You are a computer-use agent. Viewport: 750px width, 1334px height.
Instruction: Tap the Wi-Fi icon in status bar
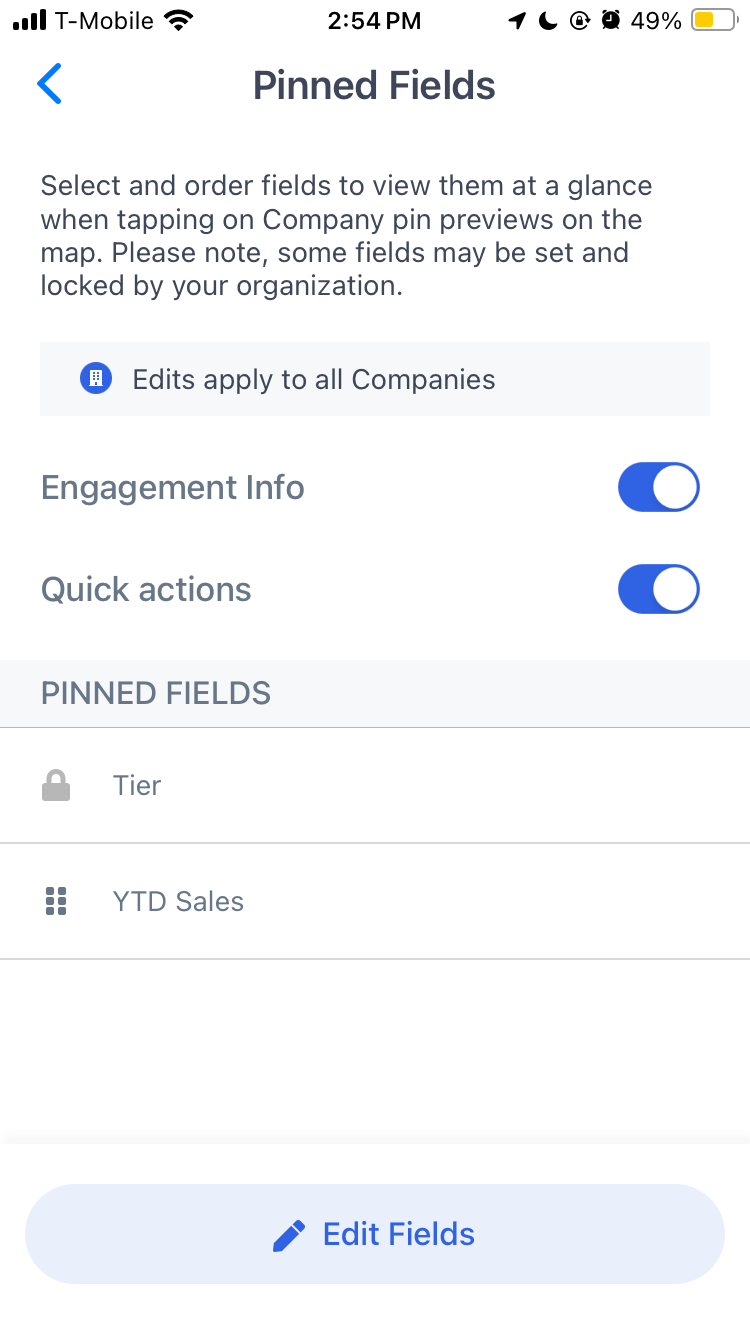[x=179, y=20]
